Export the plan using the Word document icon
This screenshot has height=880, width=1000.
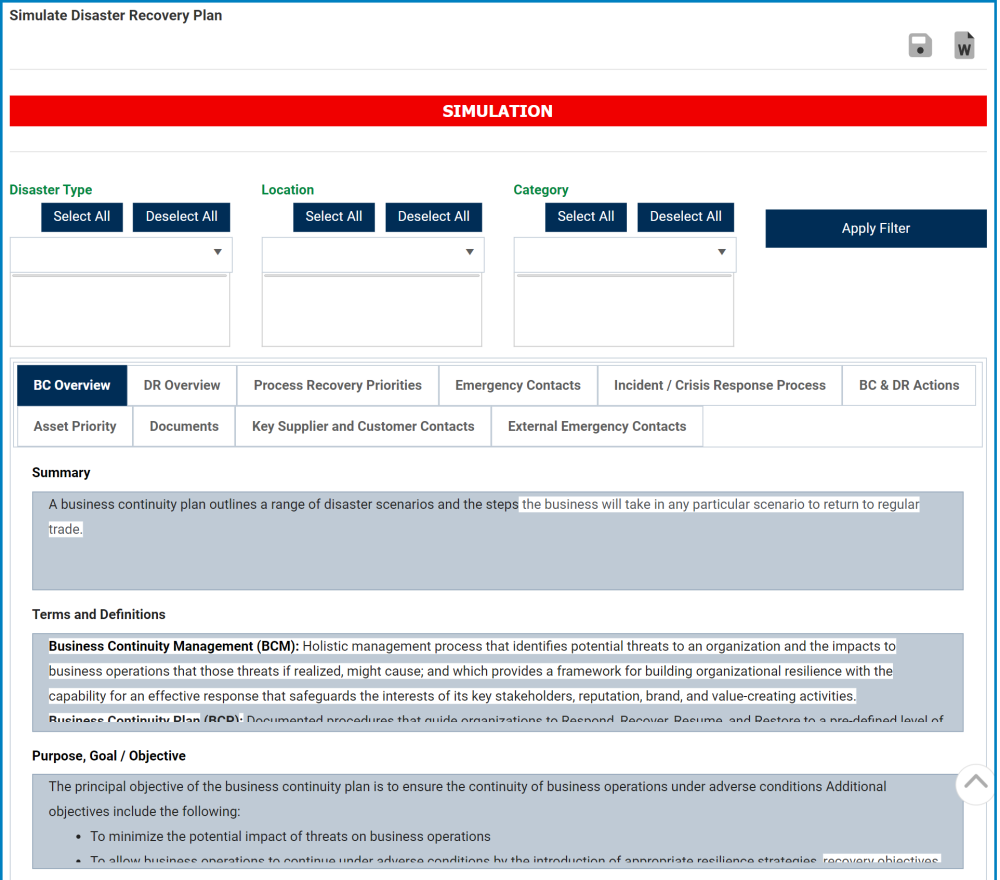point(963,44)
